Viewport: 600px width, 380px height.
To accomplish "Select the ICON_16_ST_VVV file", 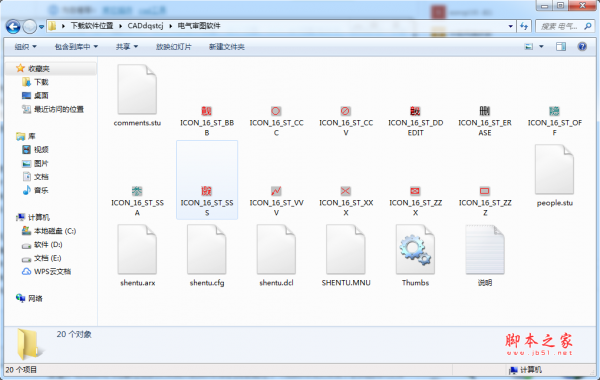I will point(276,201).
